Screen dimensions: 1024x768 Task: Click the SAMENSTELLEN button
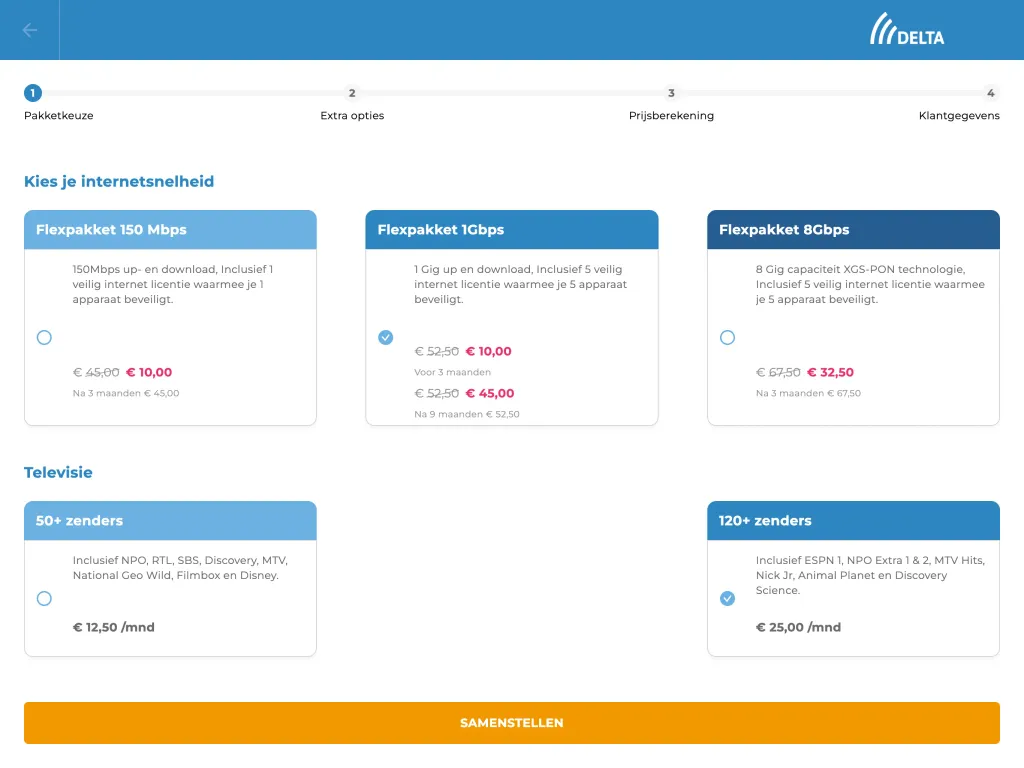click(511, 723)
